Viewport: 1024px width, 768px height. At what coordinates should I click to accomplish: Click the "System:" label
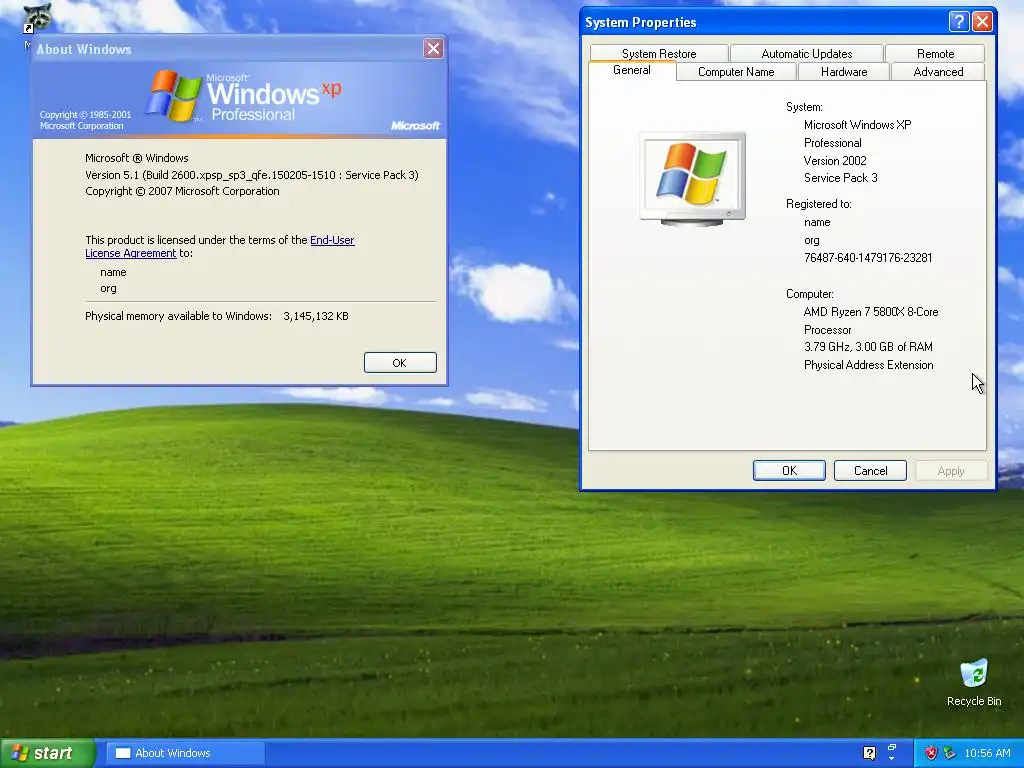pos(804,107)
